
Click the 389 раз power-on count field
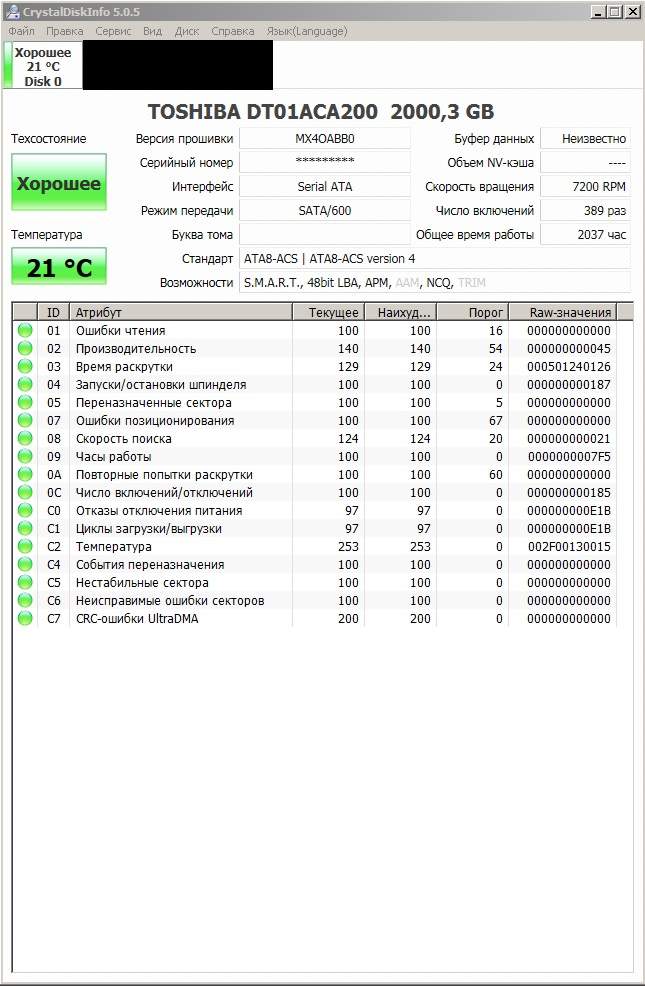pos(585,210)
